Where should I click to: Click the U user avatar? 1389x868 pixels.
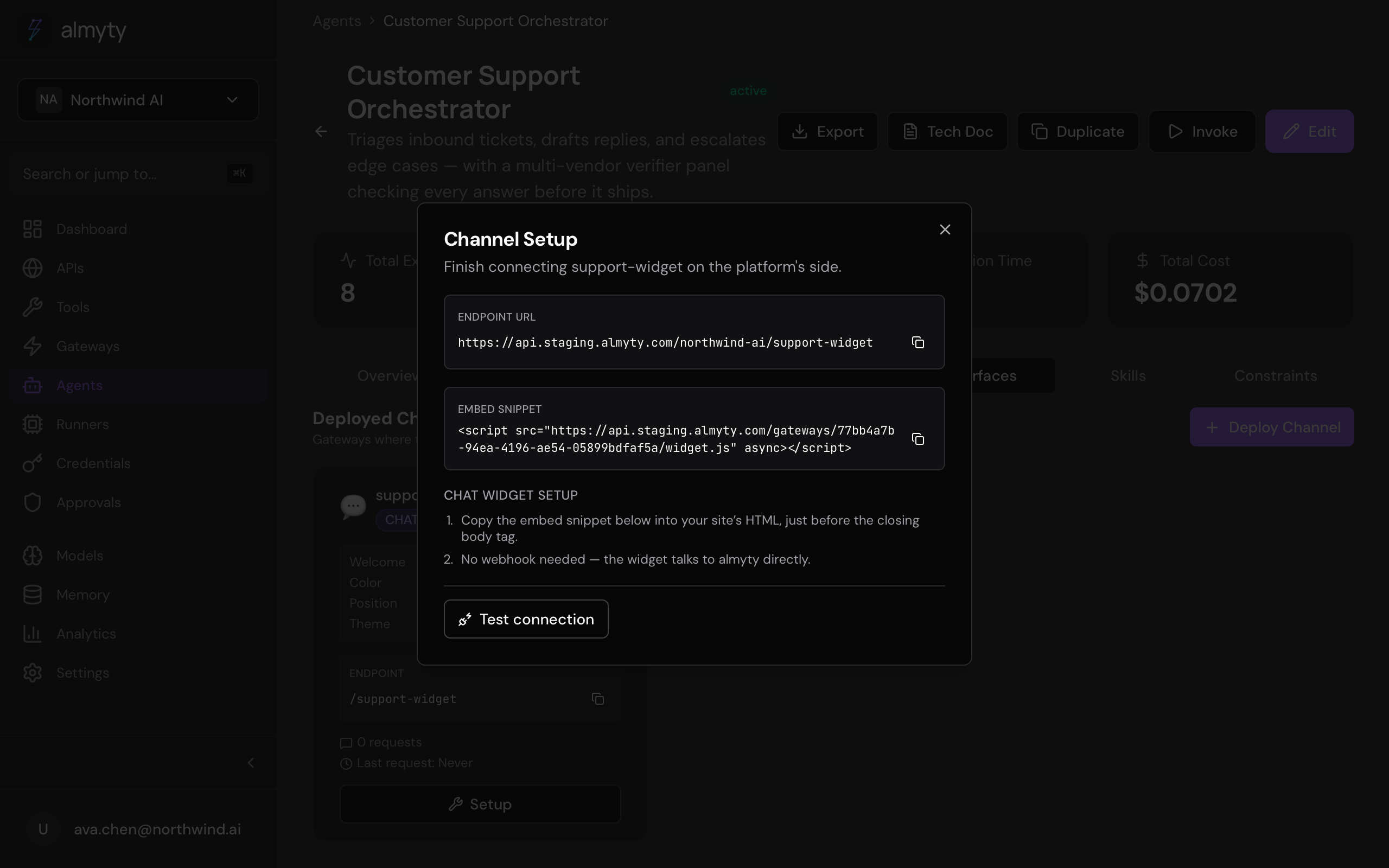click(43, 829)
